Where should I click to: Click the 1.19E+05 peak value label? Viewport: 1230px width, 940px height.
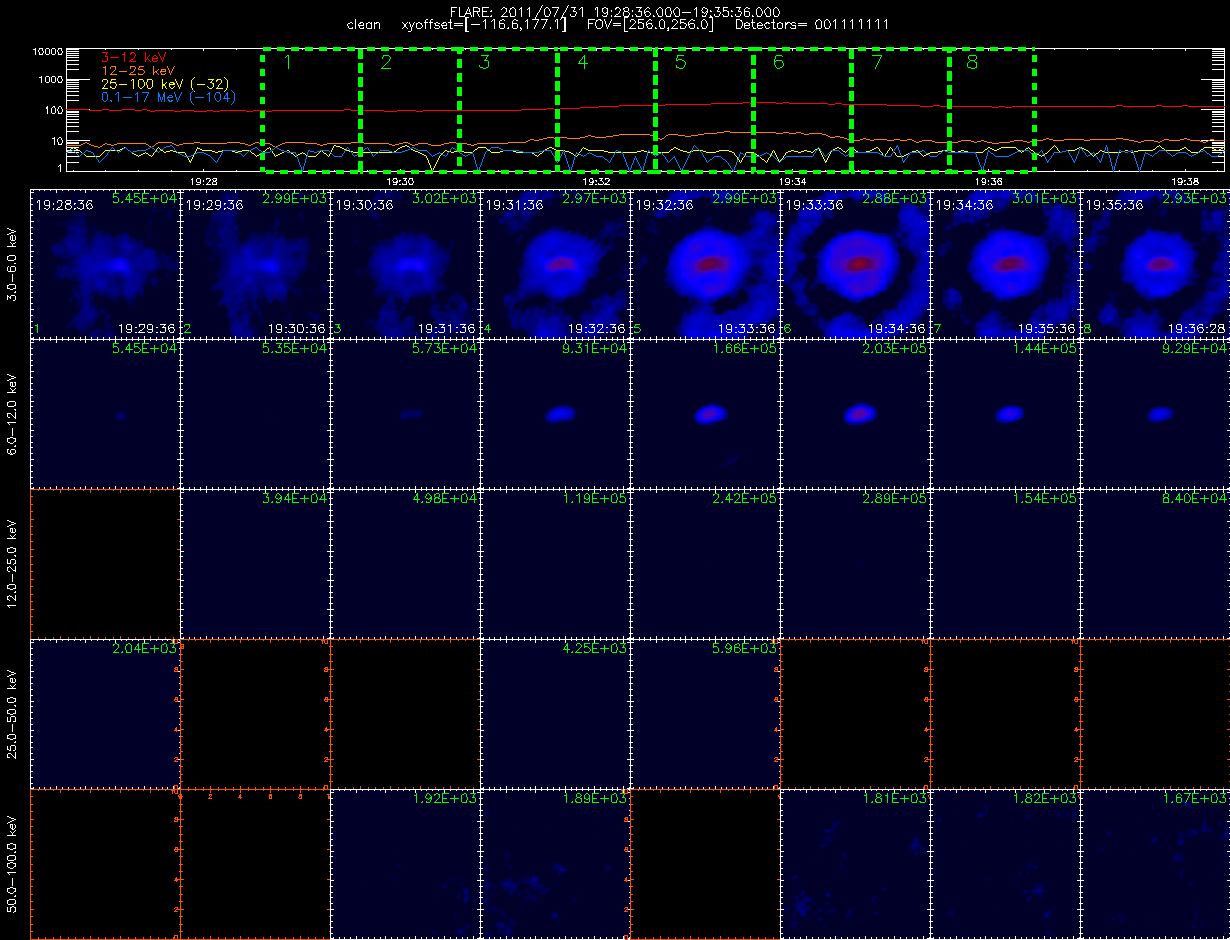(595, 499)
